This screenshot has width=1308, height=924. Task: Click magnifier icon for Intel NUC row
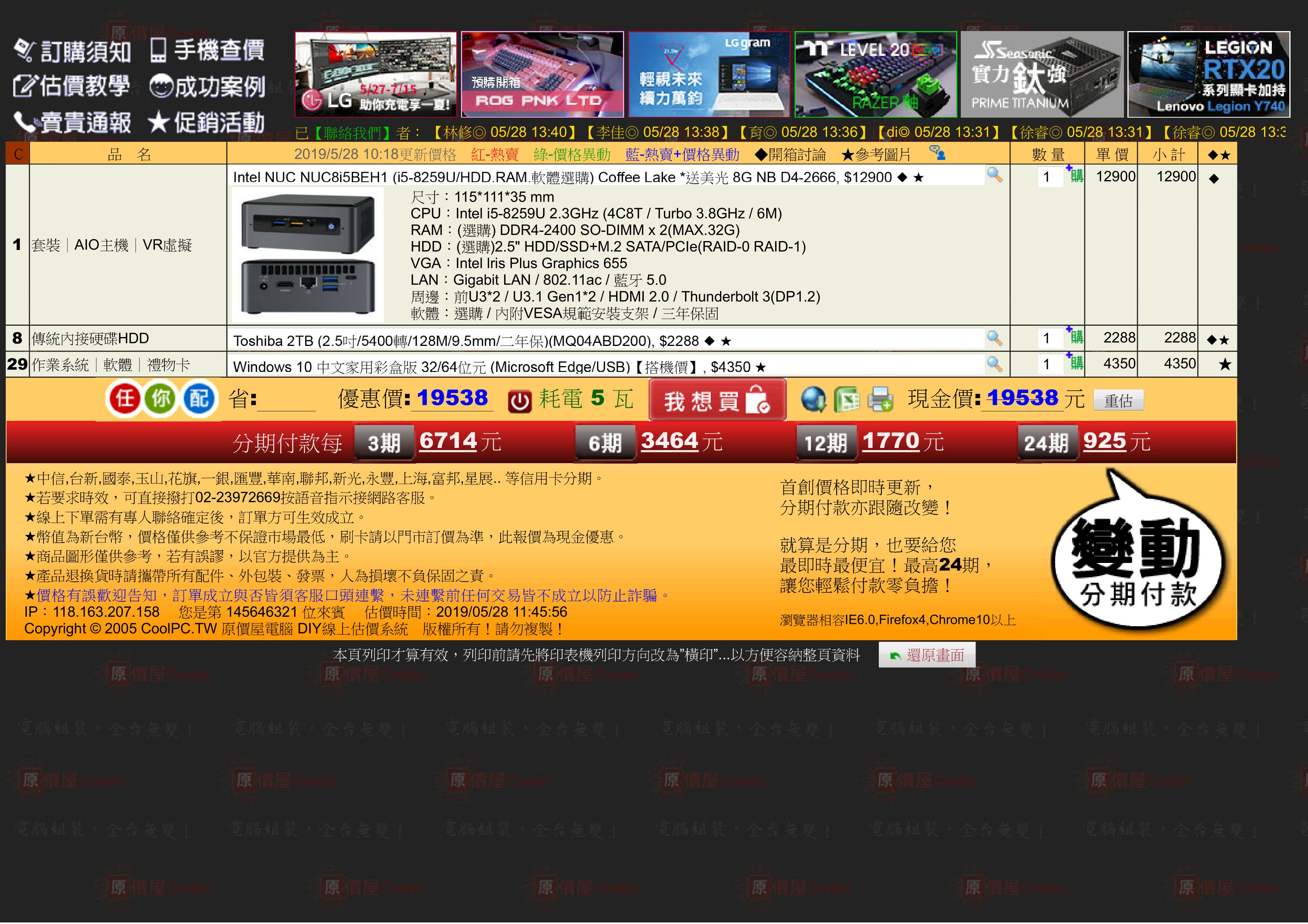click(x=995, y=175)
